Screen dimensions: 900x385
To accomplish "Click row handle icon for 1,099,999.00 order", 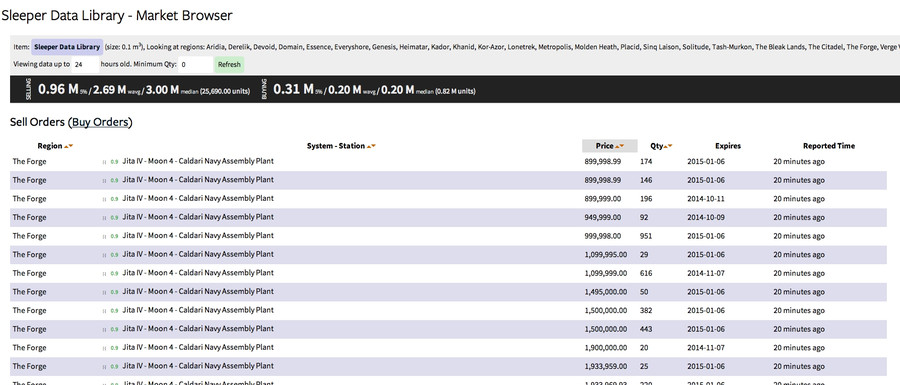I will click(x=104, y=274).
